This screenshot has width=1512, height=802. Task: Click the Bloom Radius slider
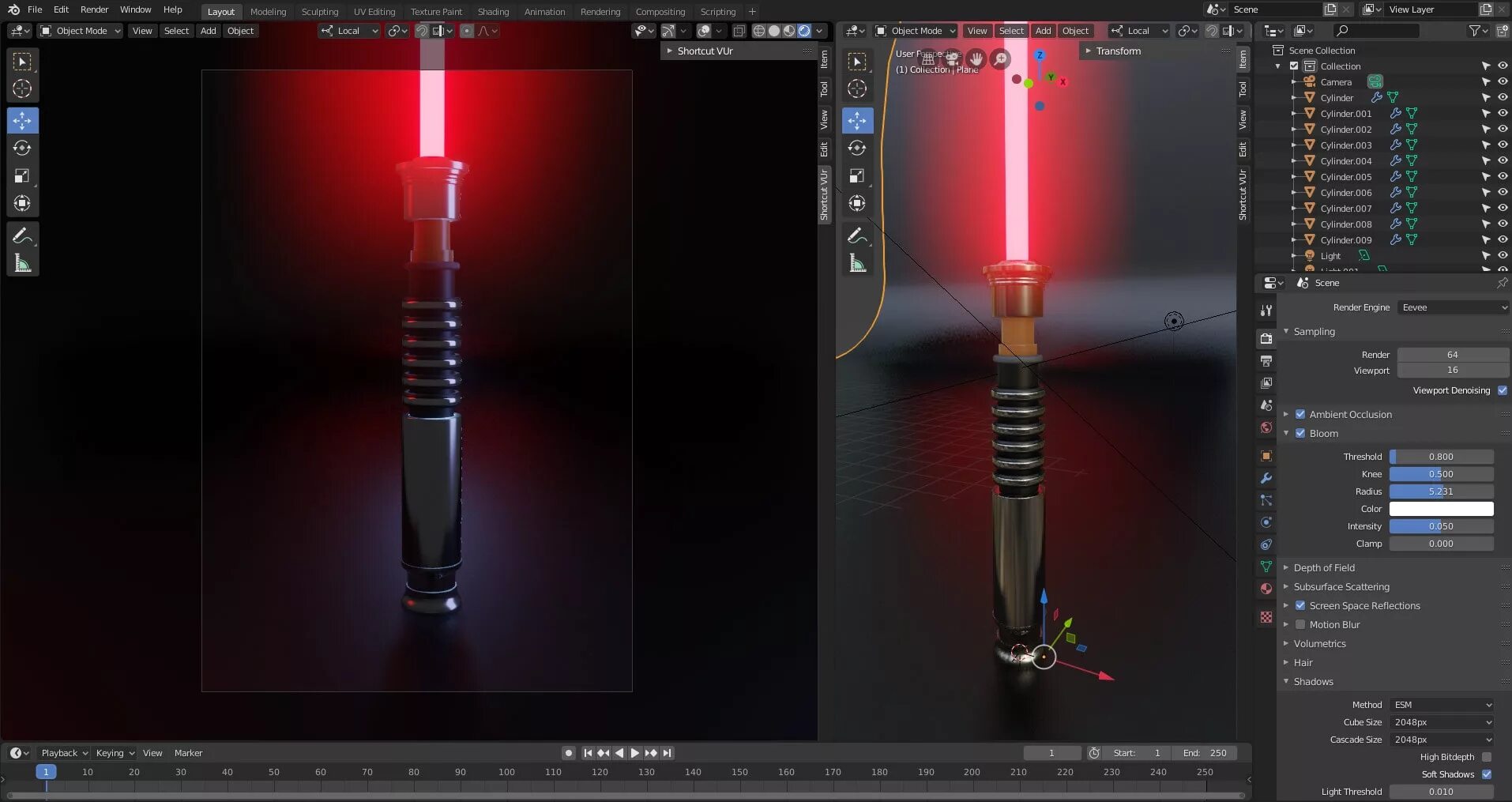(x=1442, y=491)
